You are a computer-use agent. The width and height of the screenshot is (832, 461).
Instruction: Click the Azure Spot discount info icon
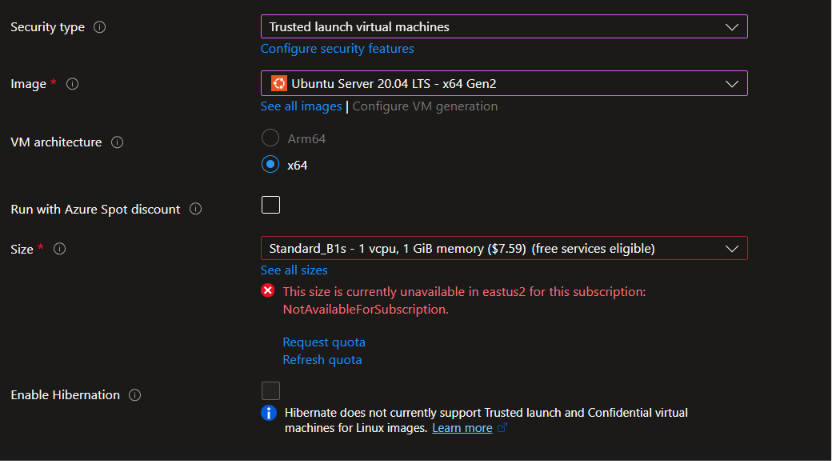click(195, 209)
